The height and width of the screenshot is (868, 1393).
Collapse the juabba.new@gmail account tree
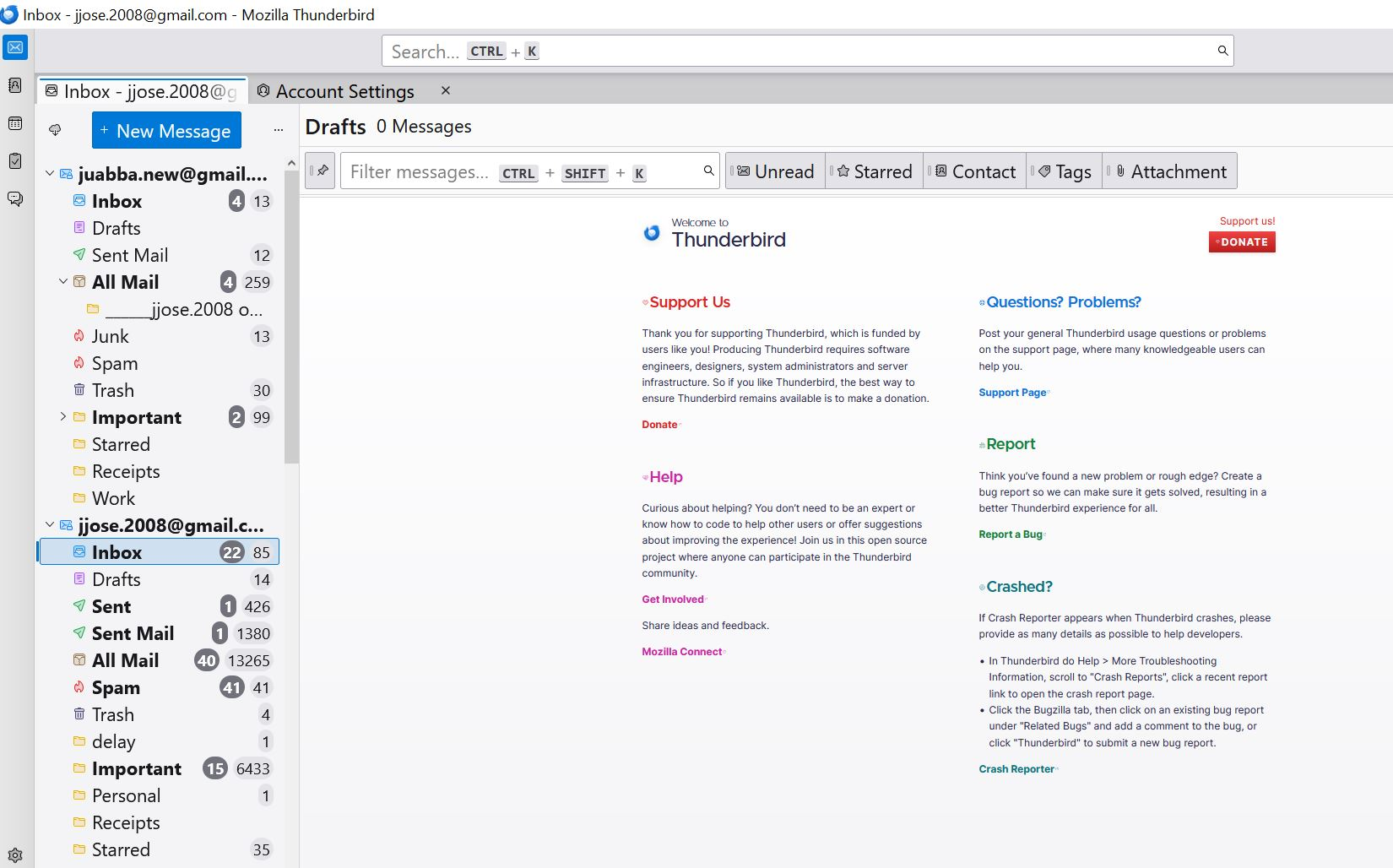(49, 174)
